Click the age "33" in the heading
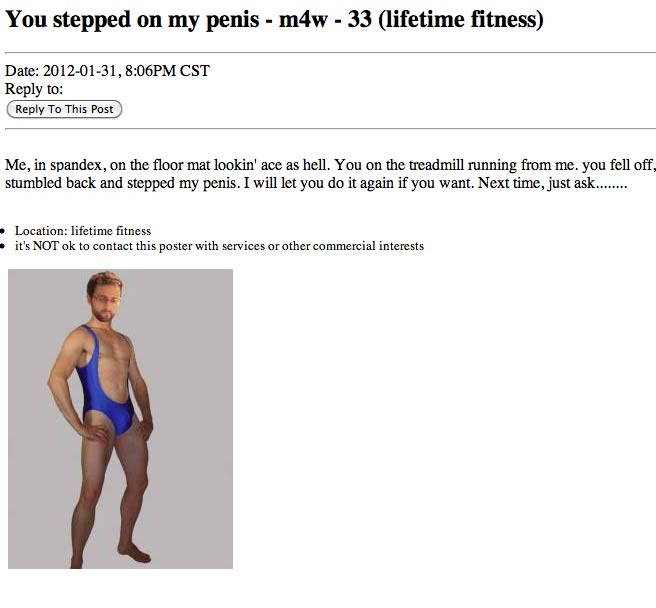Viewport: 656px width, 608px height. click(360, 20)
